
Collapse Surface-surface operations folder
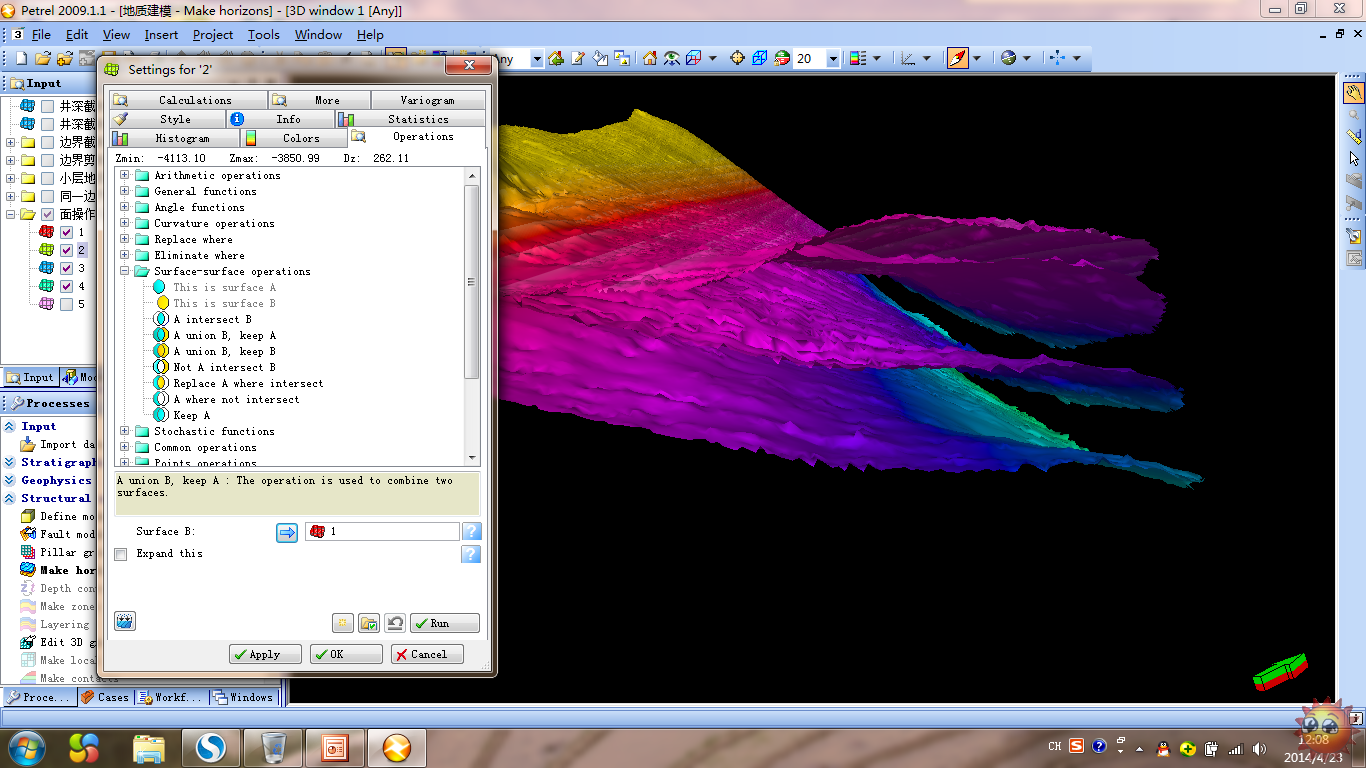tap(125, 271)
